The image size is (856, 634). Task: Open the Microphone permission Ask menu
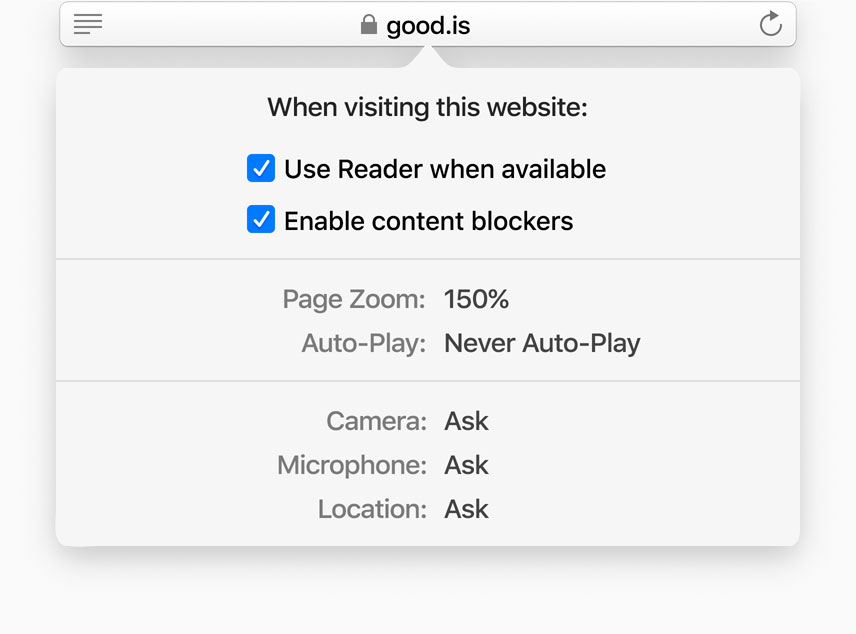pyautogui.click(x=466, y=465)
